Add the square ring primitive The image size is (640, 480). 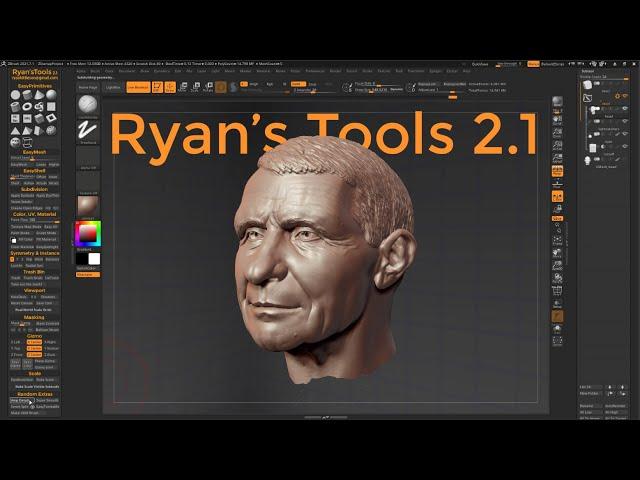click(x=51, y=118)
